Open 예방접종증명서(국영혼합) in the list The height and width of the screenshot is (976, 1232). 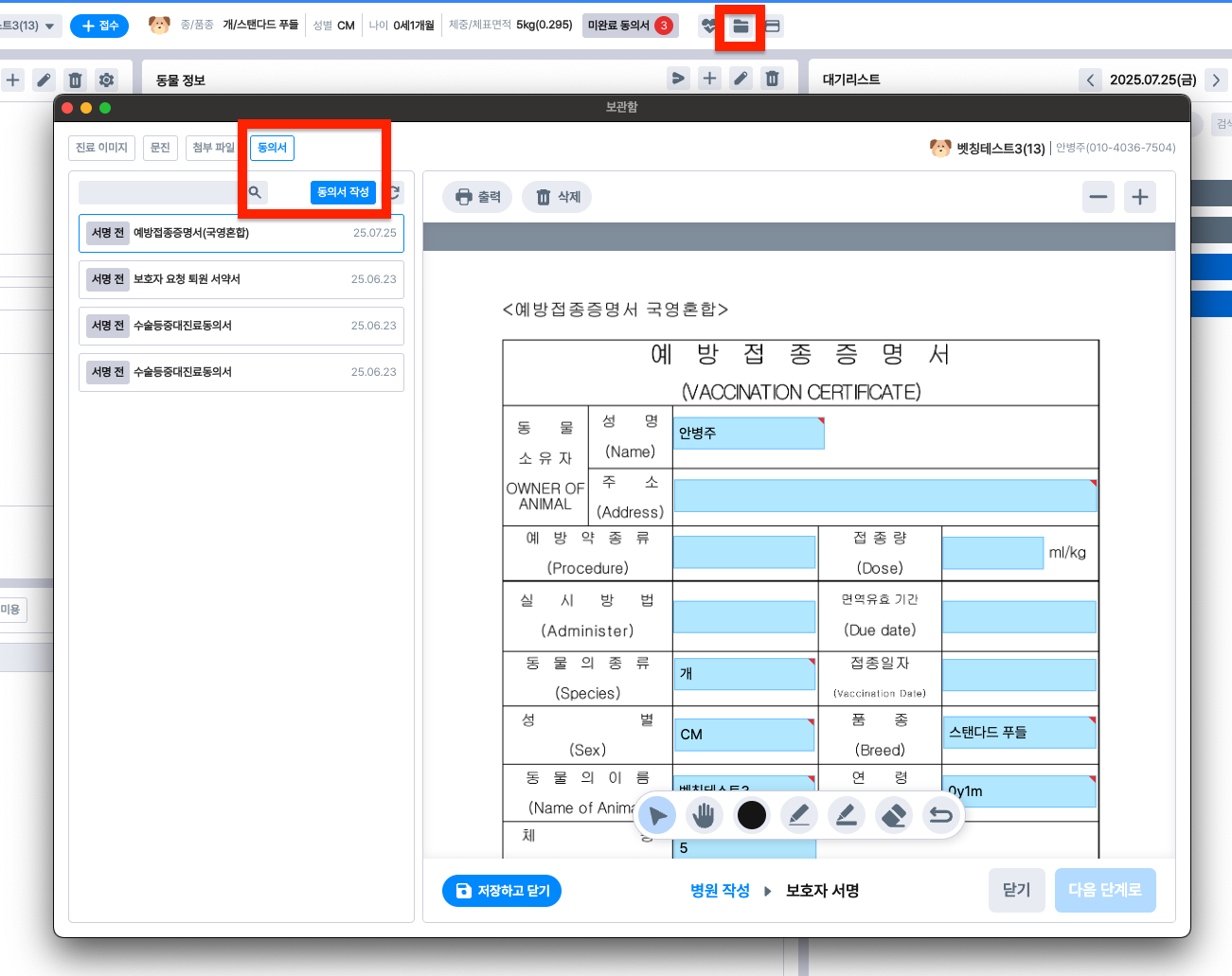(241, 233)
